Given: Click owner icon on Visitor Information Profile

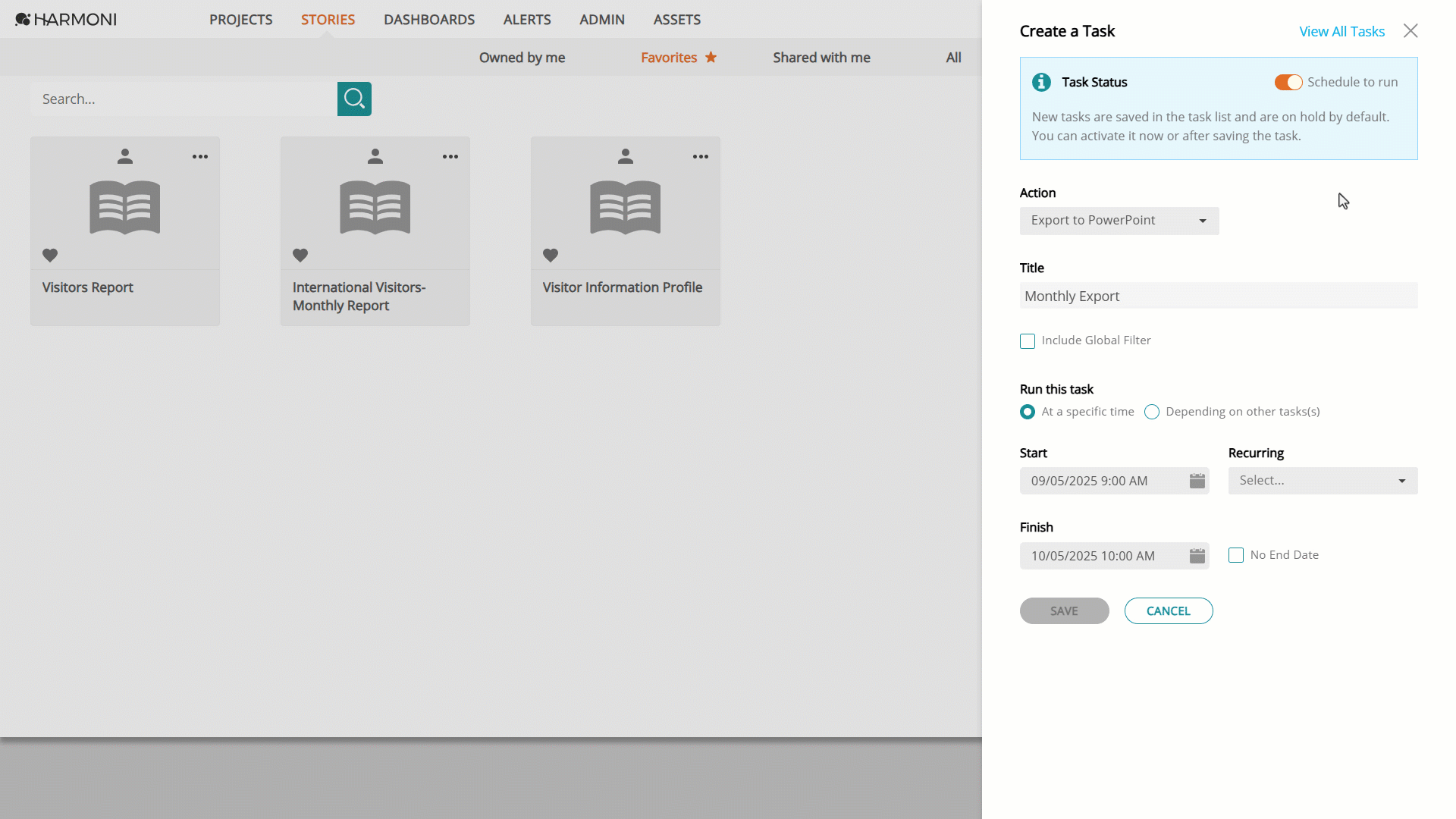Looking at the screenshot, I should 626,156.
